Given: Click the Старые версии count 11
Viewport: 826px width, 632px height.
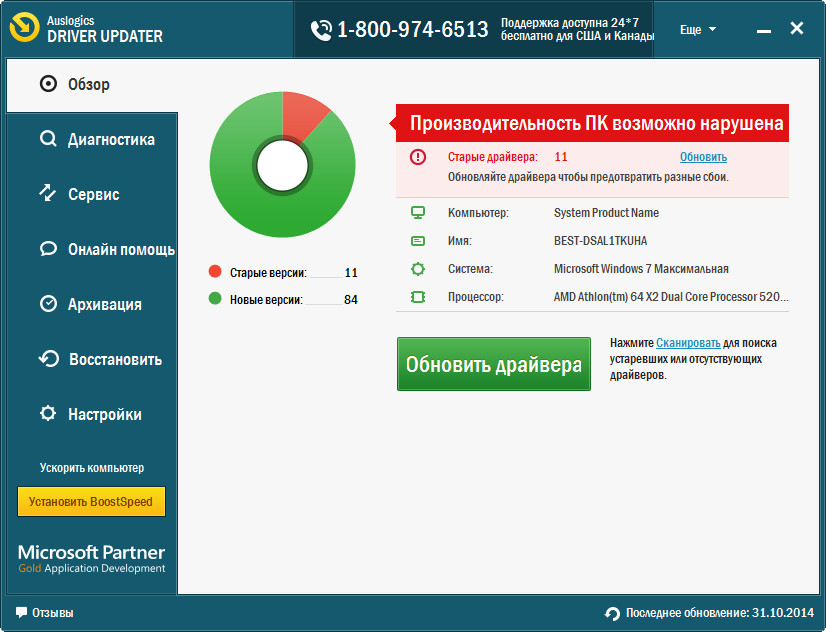Looking at the screenshot, I should tap(351, 273).
